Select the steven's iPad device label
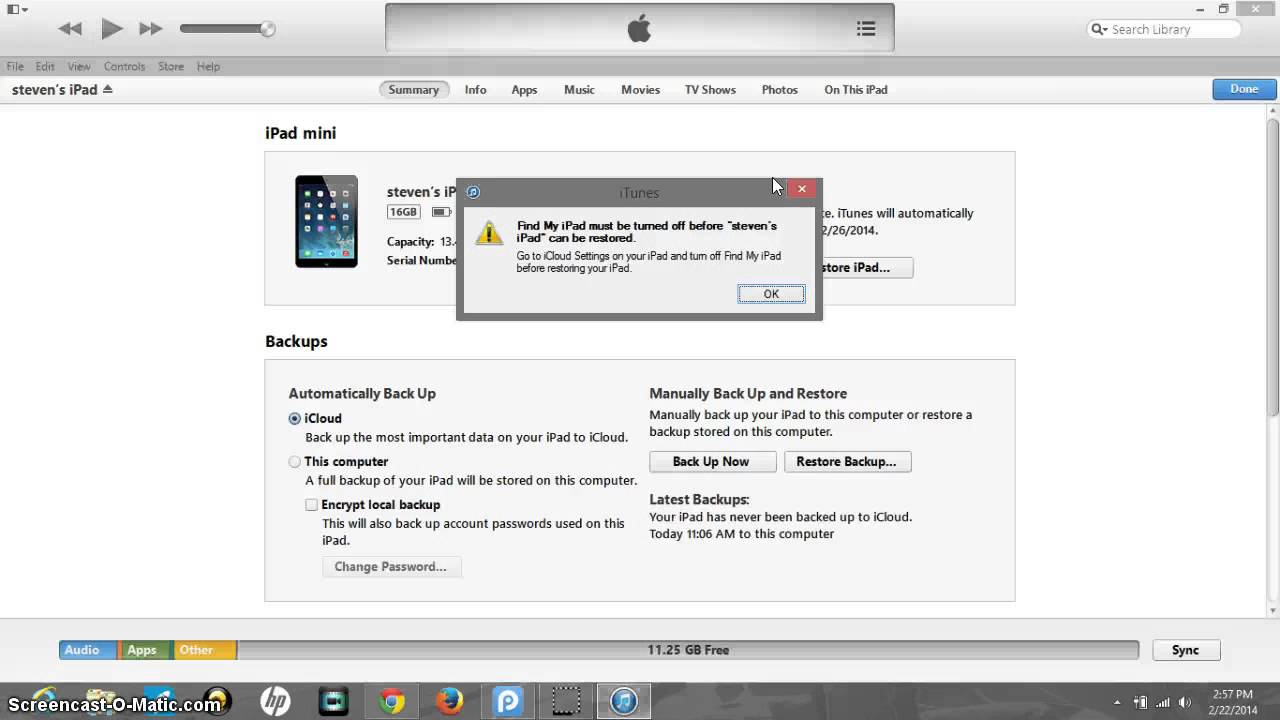Image resolution: width=1280 pixels, height=720 pixels. [x=55, y=89]
